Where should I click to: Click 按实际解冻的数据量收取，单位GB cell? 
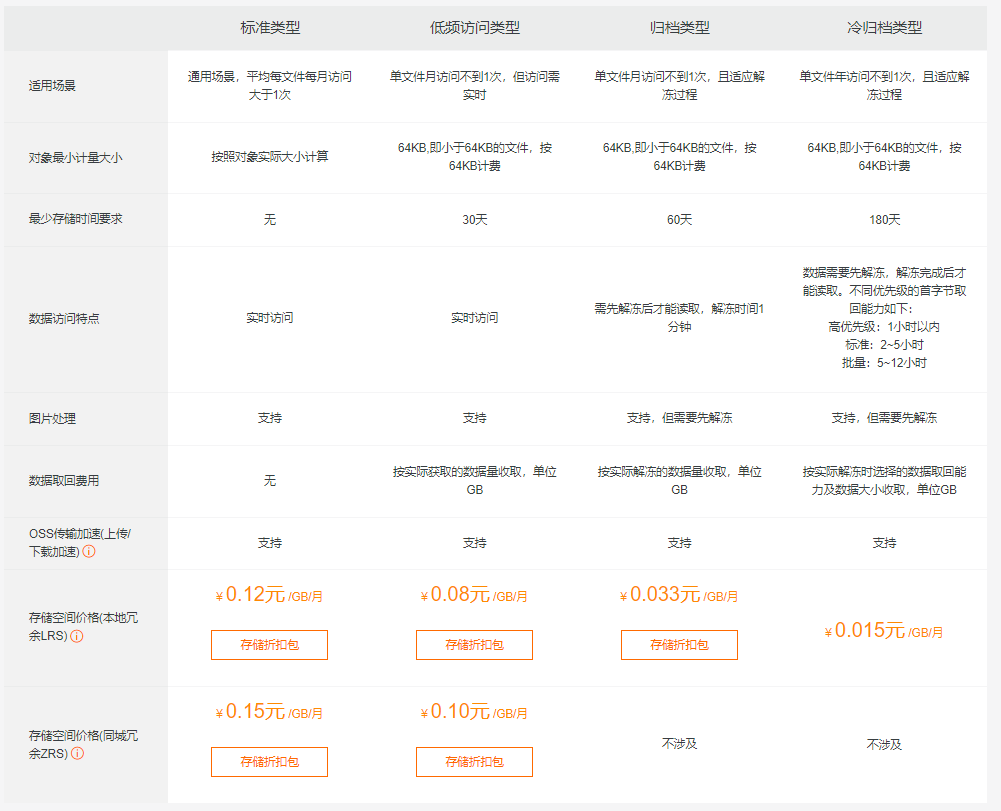pos(679,481)
